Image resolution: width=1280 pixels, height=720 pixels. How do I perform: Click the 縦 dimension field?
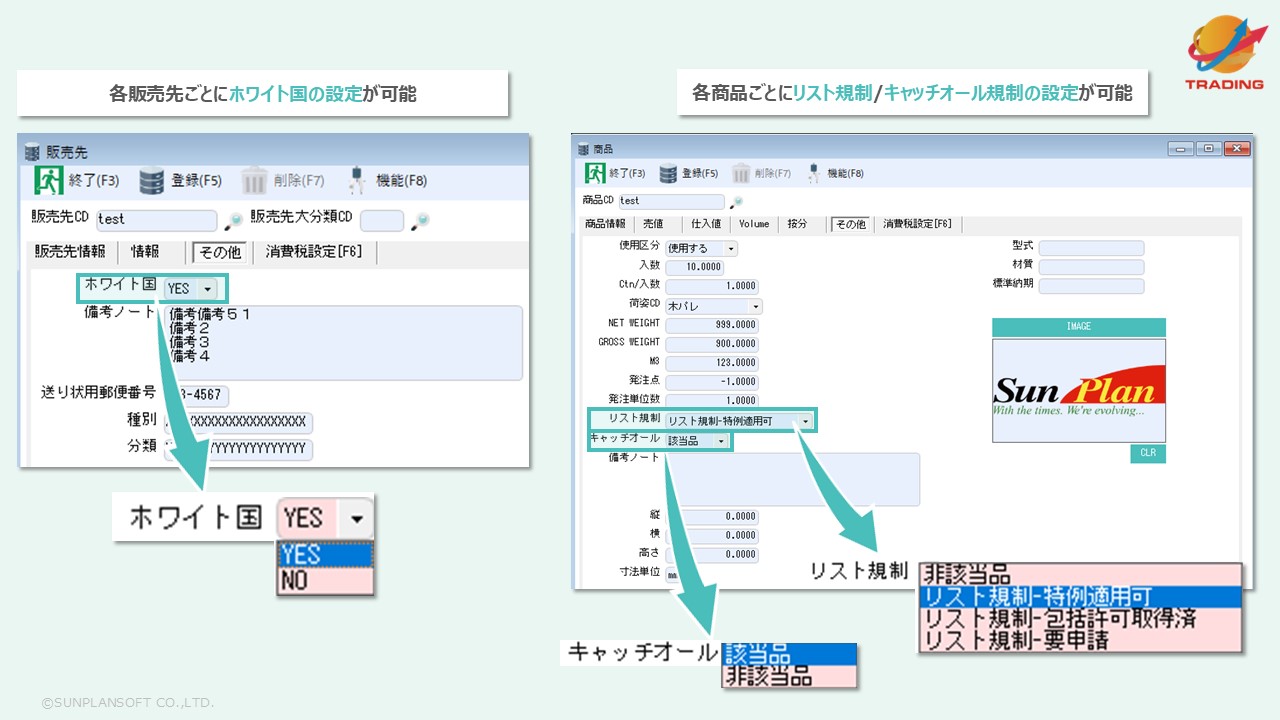712,517
